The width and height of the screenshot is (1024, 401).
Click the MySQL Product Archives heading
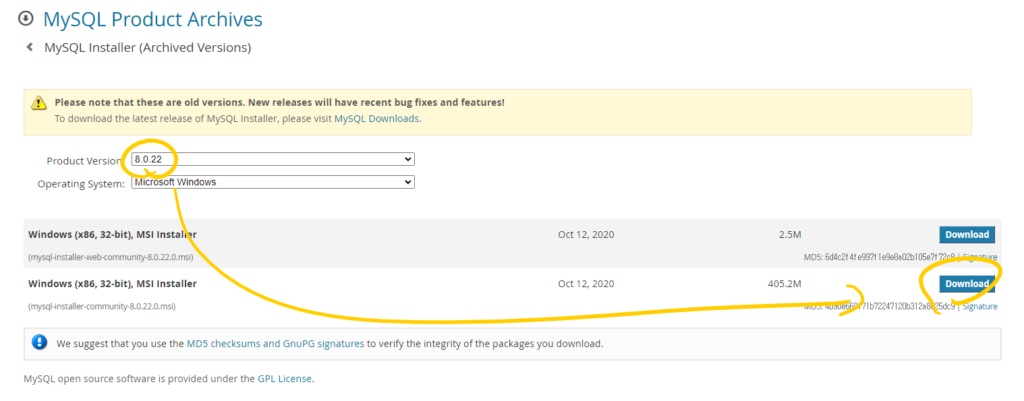[153, 19]
